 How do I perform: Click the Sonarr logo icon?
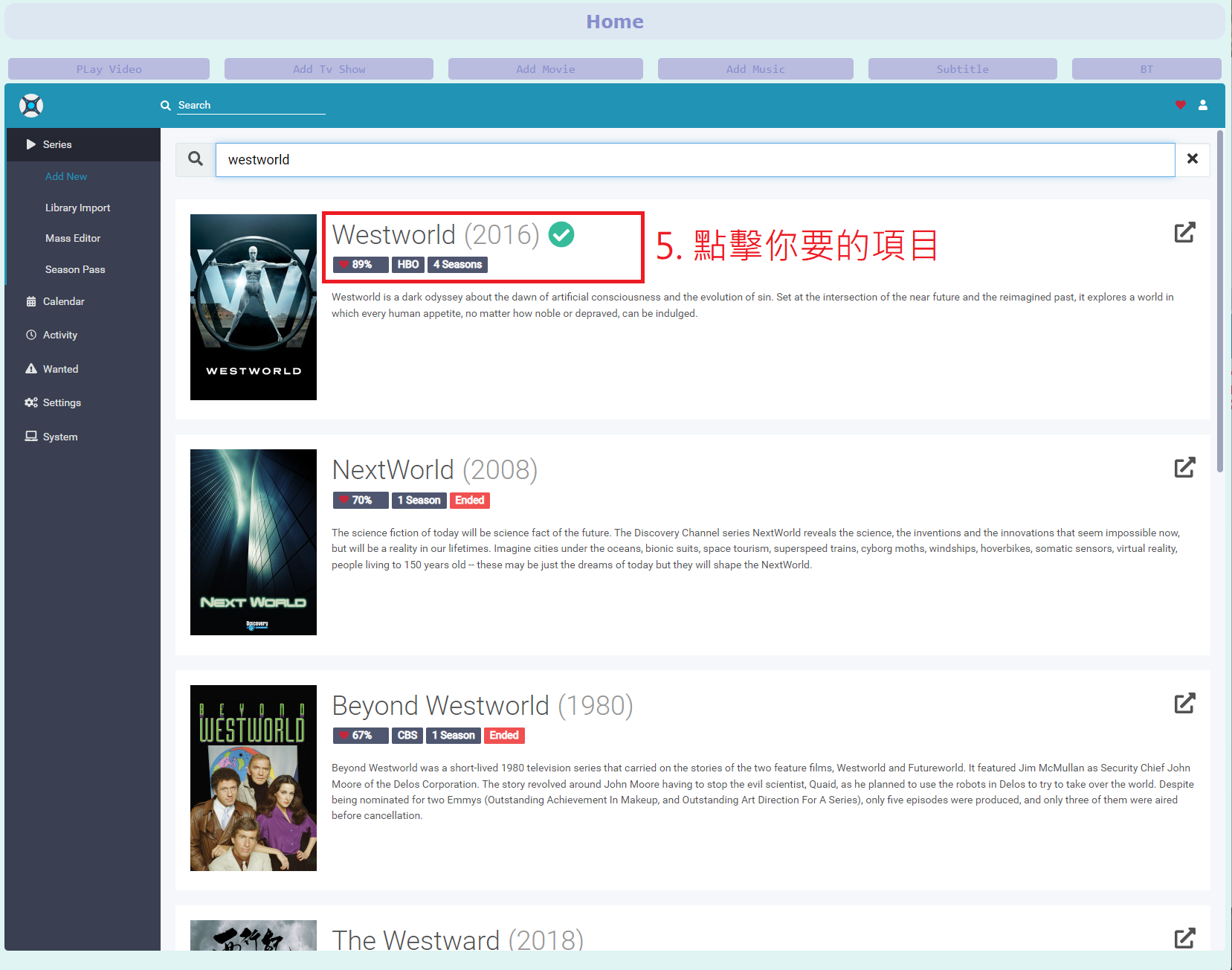tap(31, 106)
